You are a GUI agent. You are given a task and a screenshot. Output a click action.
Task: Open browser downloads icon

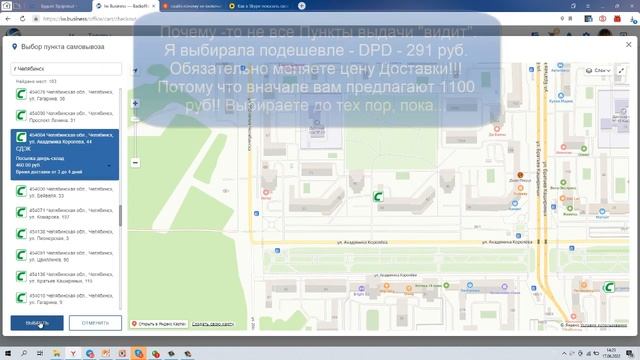(633, 19)
